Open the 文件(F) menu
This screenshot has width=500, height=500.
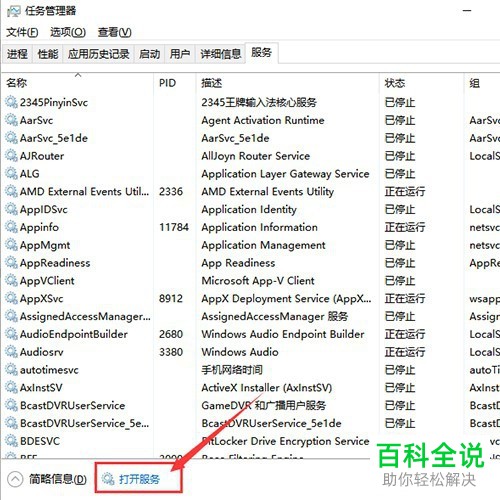pyautogui.click(x=22, y=32)
